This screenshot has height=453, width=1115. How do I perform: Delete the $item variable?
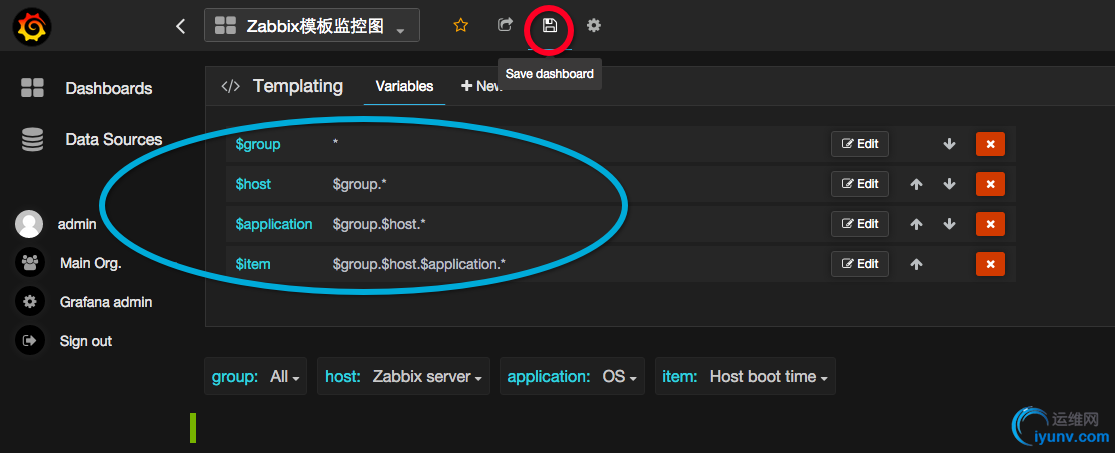990,264
